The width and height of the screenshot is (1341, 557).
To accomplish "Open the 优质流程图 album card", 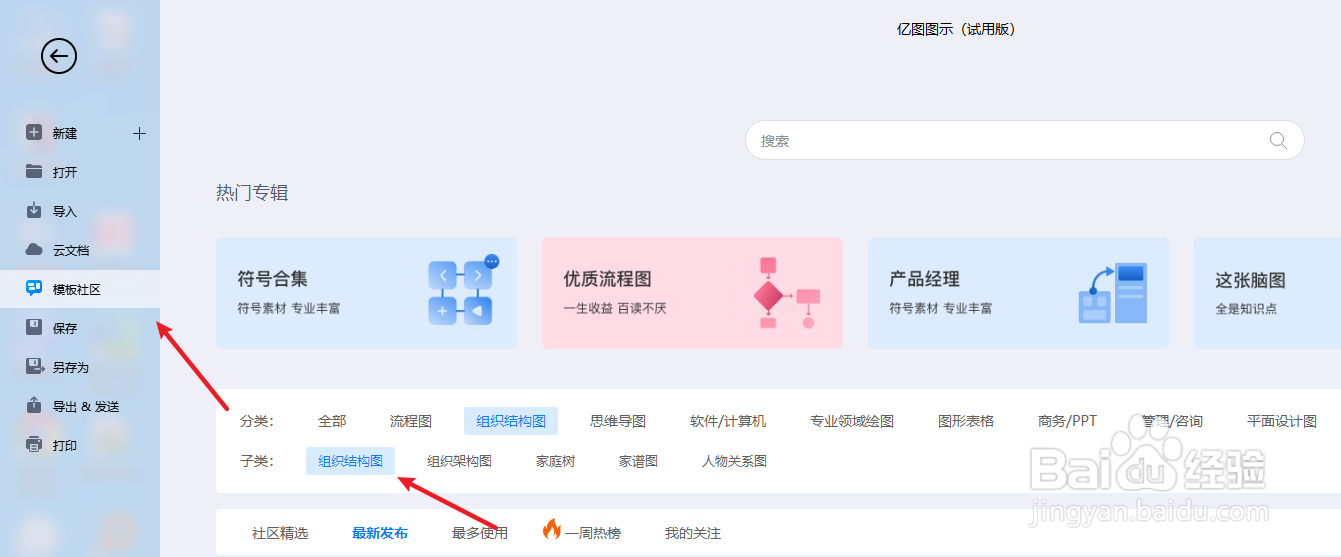I will click(692, 293).
